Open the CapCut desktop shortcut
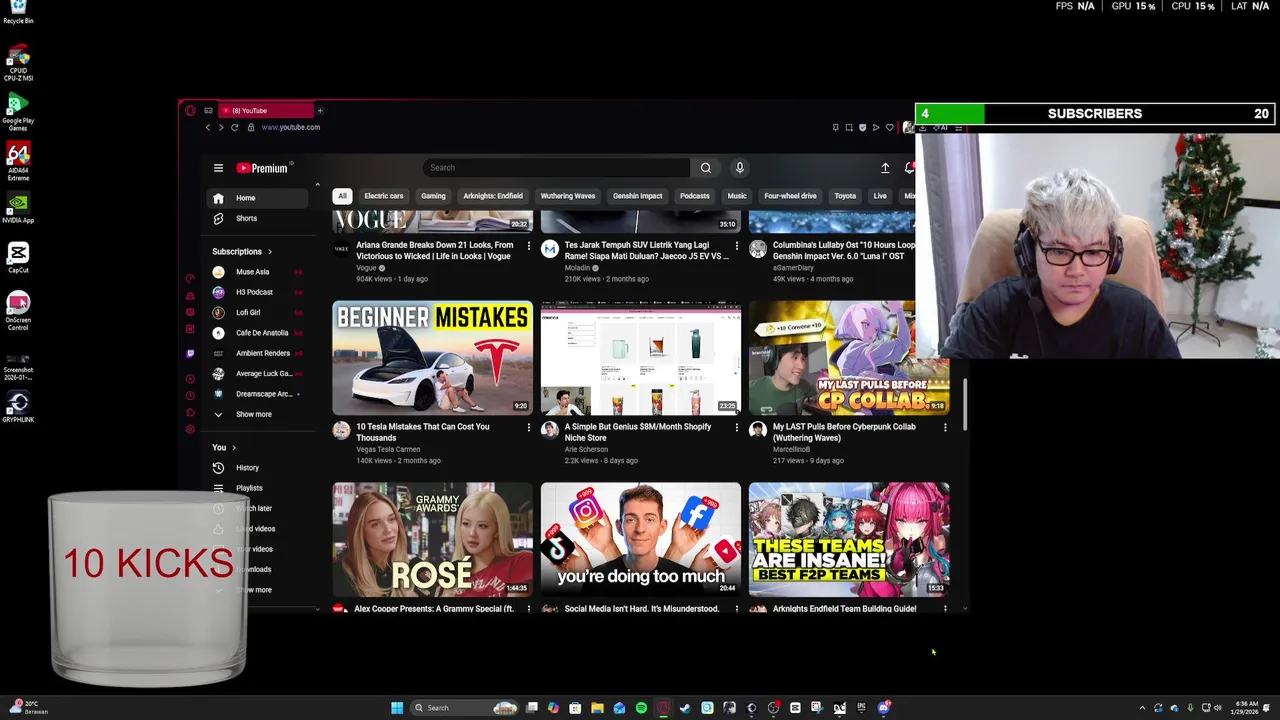Screen dimensions: 1280x720 (18, 257)
